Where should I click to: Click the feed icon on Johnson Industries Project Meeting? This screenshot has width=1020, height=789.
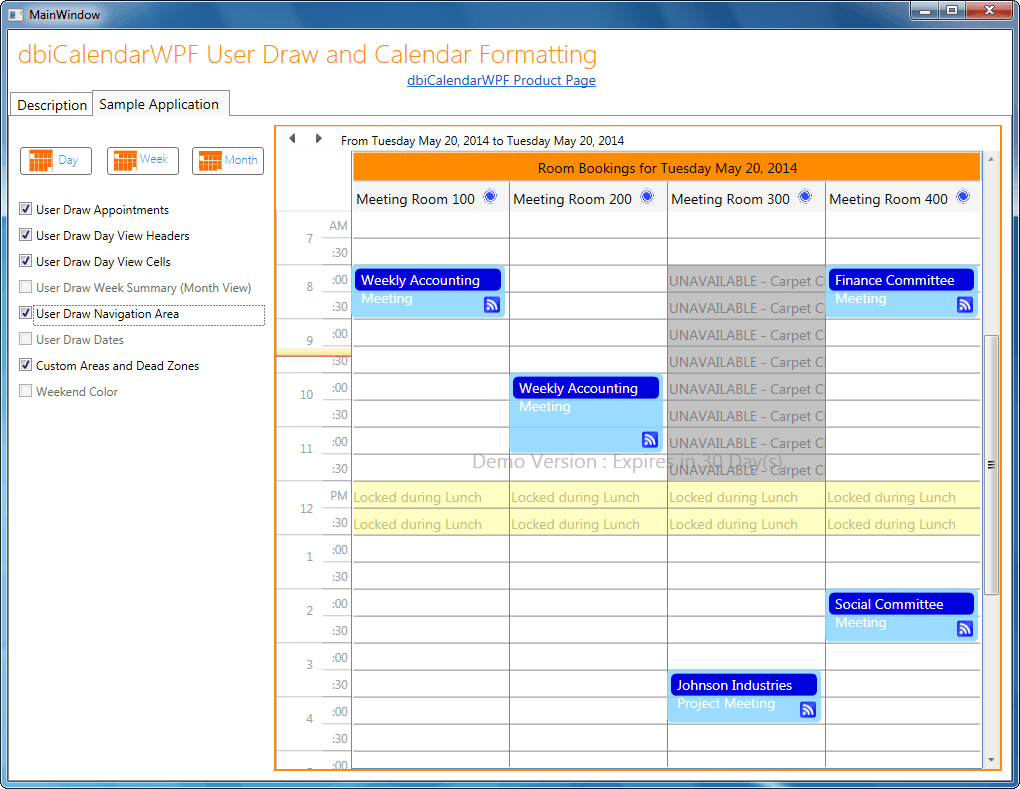click(x=807, y=710)
